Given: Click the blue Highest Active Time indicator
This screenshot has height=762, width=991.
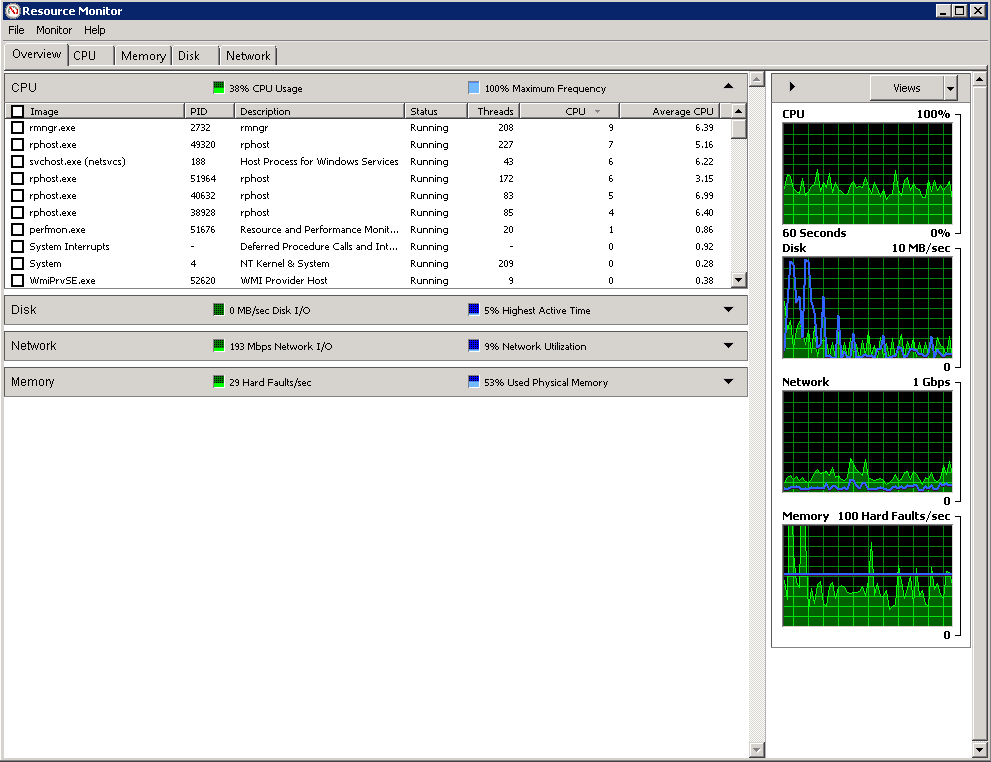Looking at the screenshot, I should [473, 310].
